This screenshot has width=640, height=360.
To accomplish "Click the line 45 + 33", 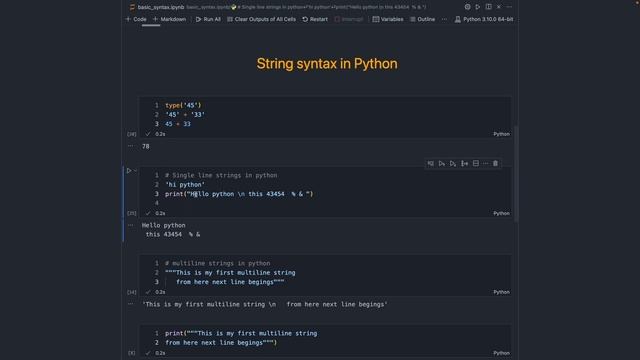I will (178, 124).
